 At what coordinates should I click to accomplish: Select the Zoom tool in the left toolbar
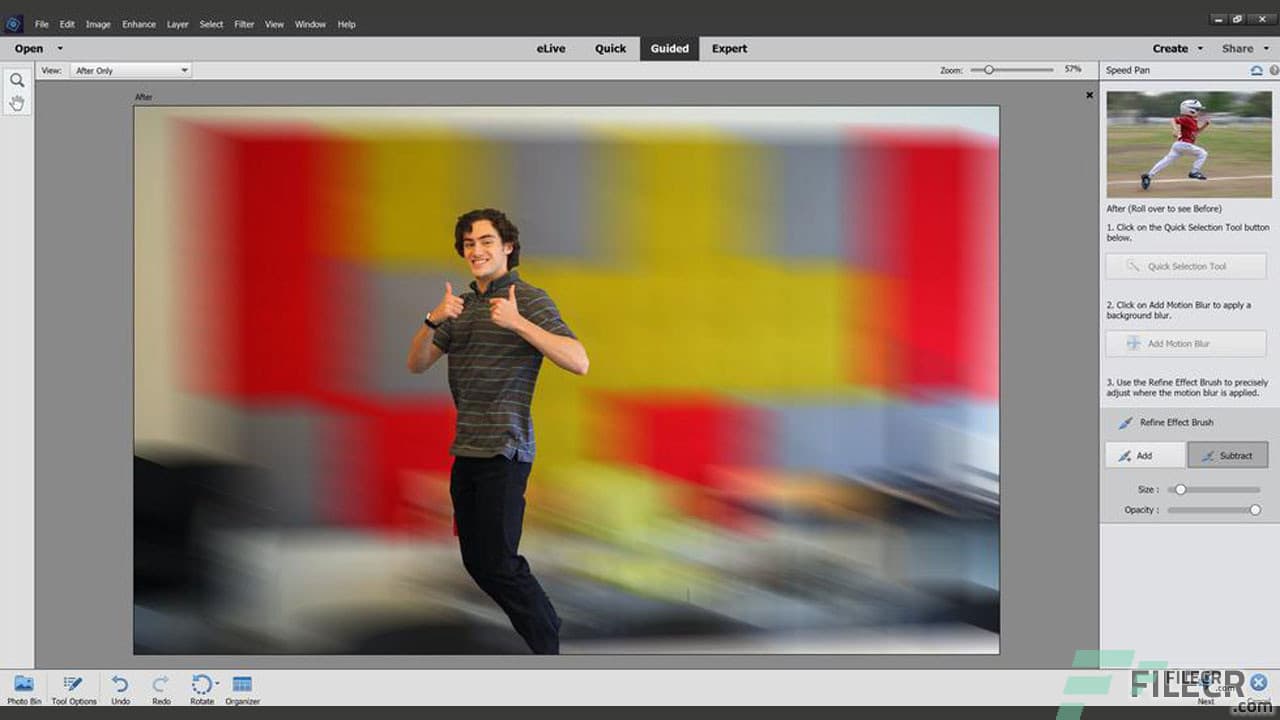click(16, 78)
